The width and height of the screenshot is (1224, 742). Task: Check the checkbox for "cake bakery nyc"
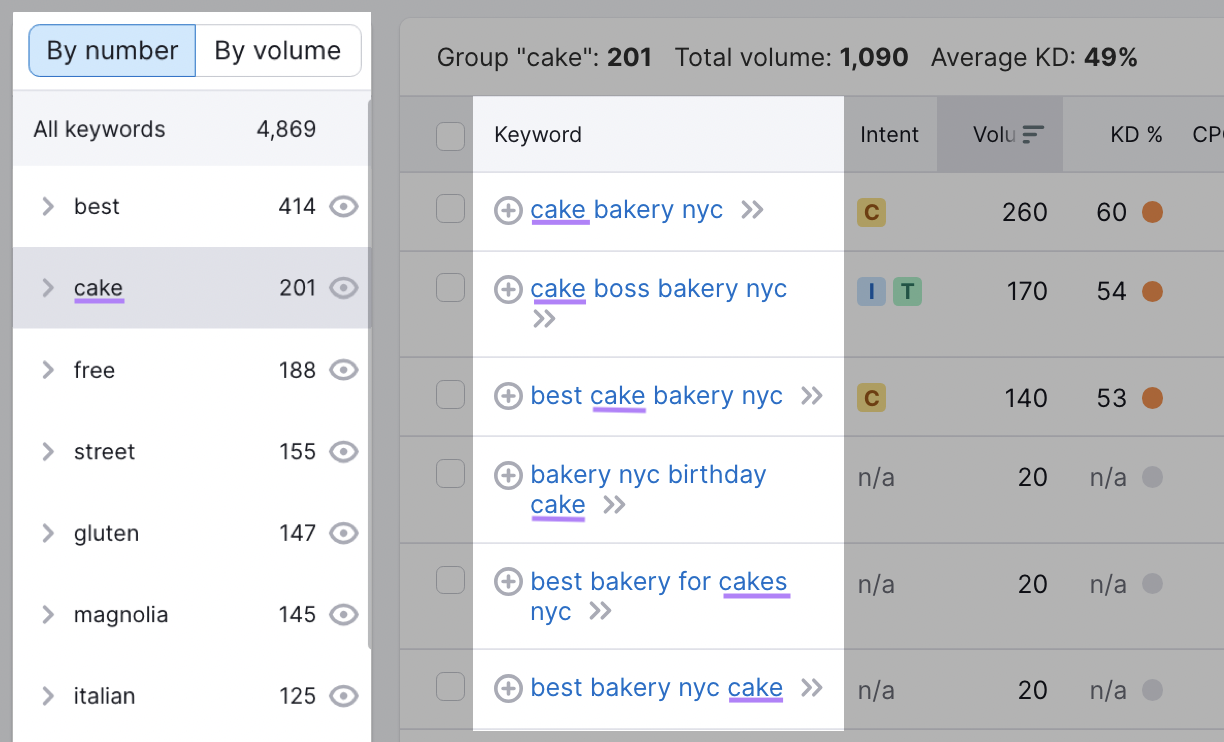coord(449,211)
